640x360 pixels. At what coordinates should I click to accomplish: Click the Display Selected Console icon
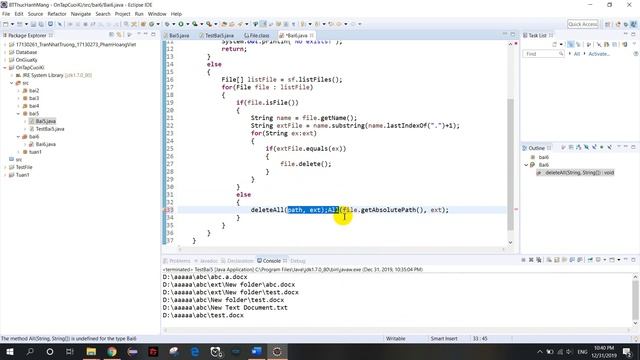pyautogui.click(x=598, y=260)
